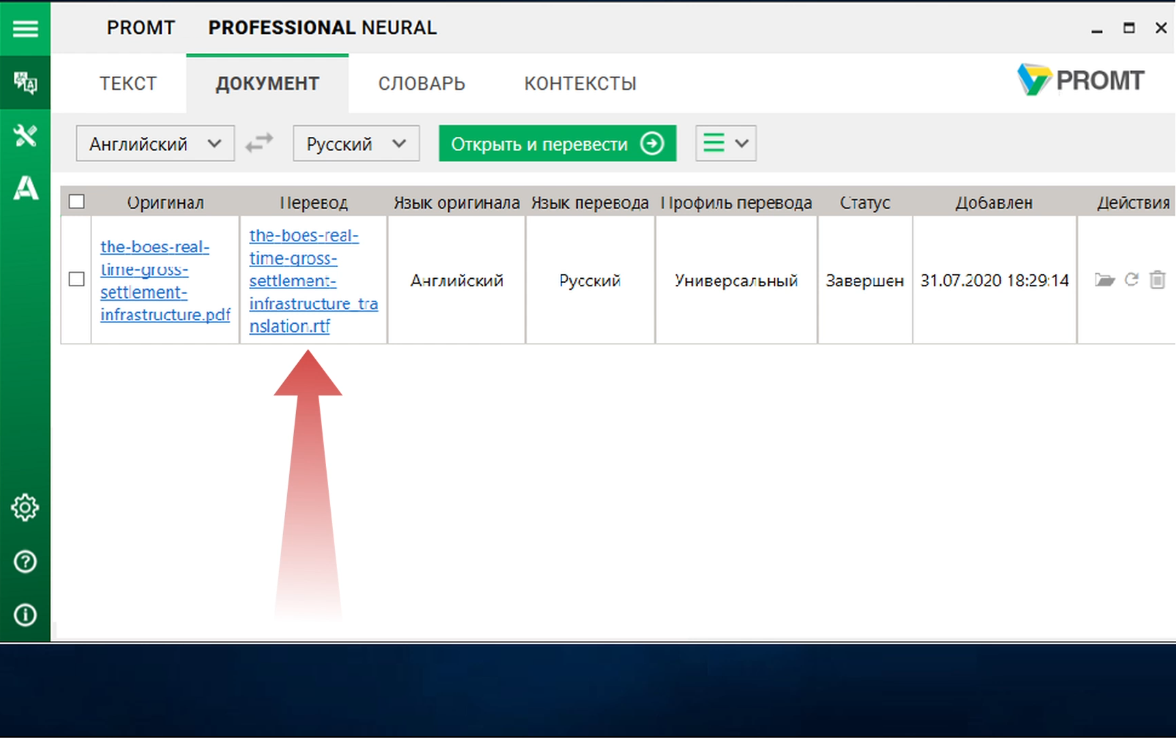This screenshot has width=1176, height=738.
Task: Expand the source language dropdown Английский
Action: [x=155, y=143]
